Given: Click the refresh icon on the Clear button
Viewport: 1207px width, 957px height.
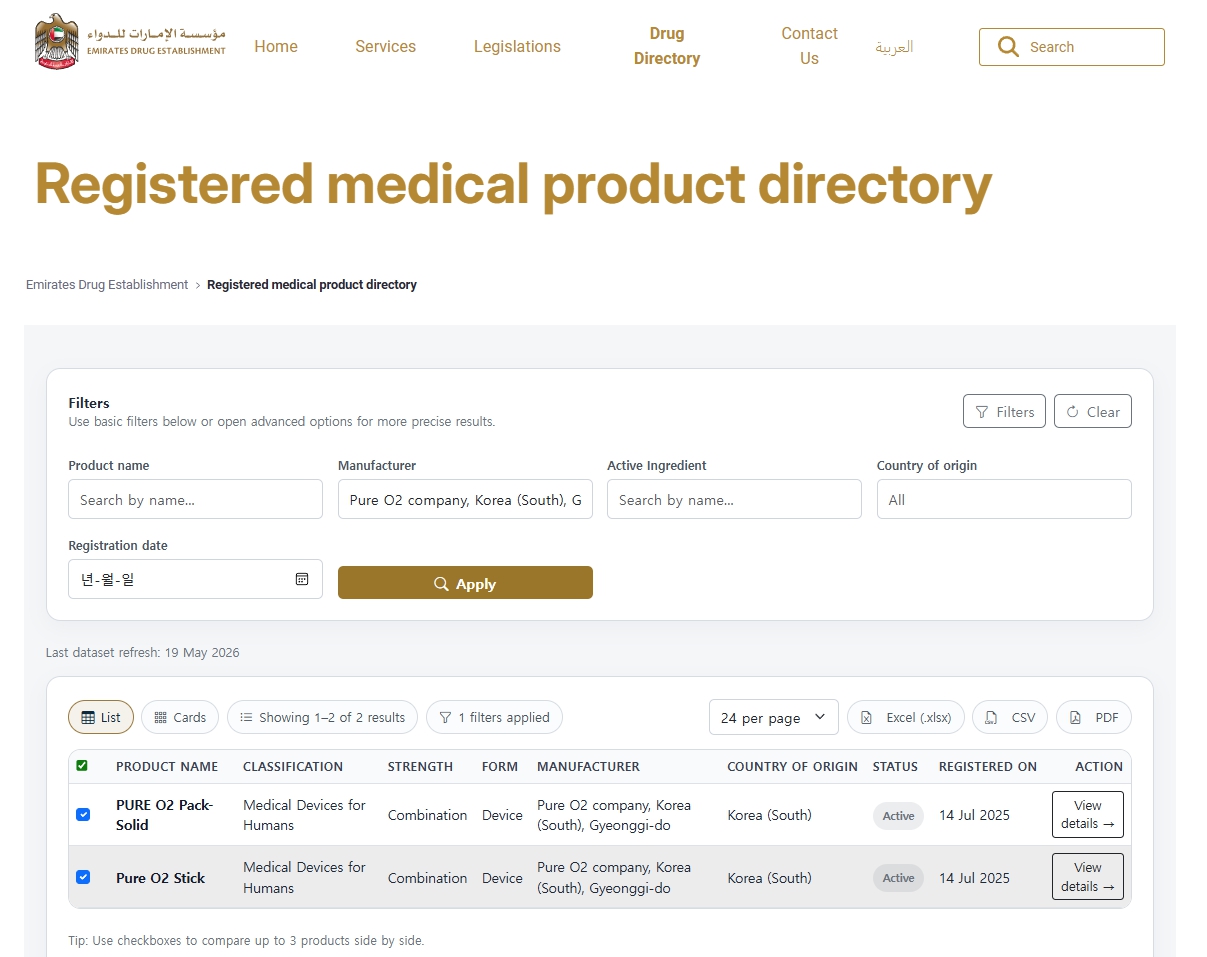Looking at the screenshot, I should point(1073,412).
